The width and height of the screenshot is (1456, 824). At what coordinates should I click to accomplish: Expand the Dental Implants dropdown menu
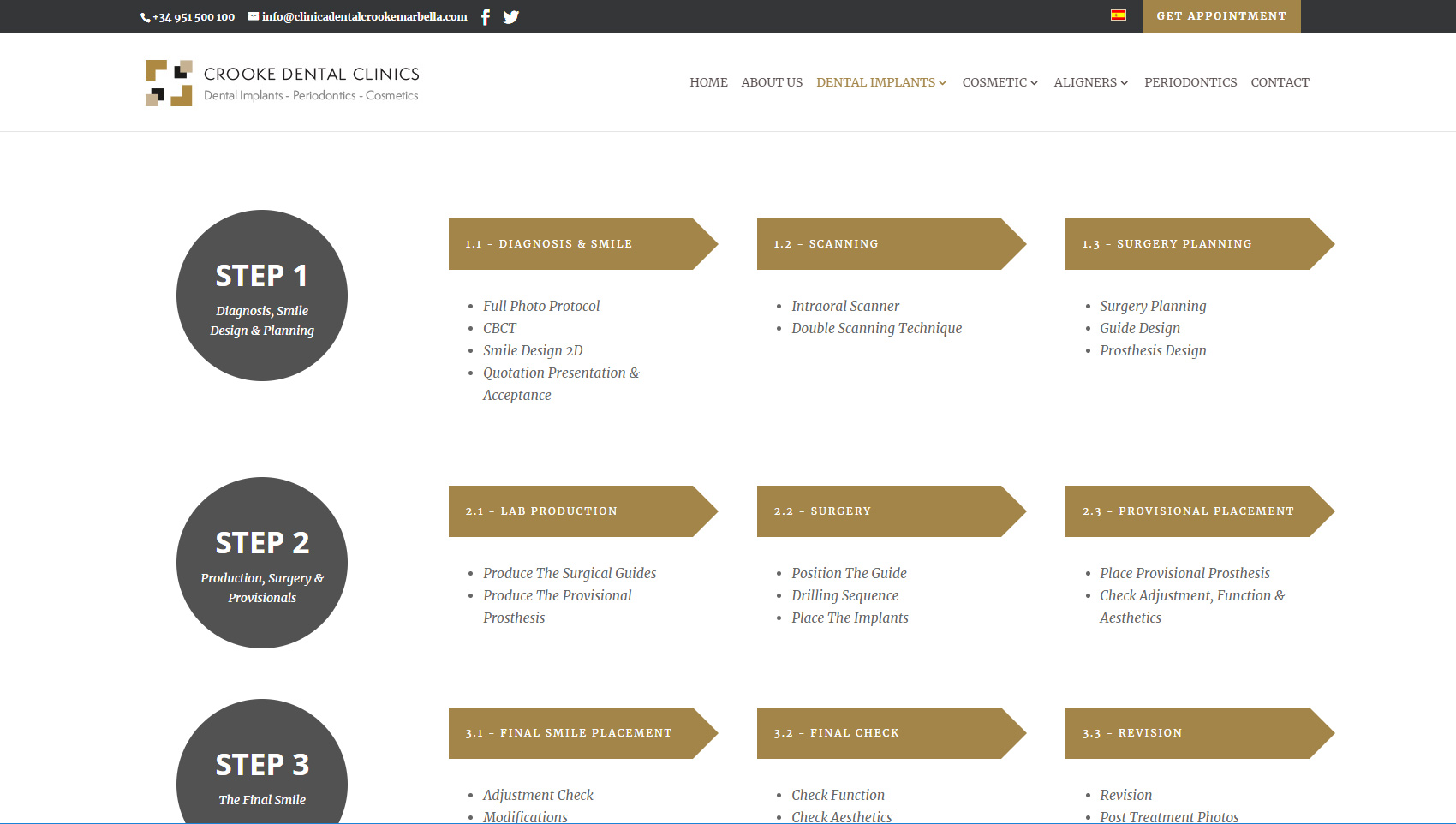pos(880,82)
